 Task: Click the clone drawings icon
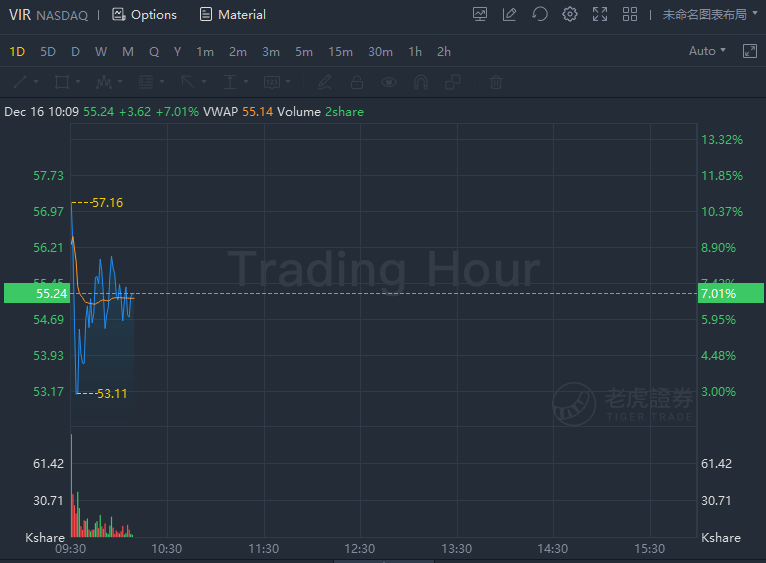tap(453, 82)
